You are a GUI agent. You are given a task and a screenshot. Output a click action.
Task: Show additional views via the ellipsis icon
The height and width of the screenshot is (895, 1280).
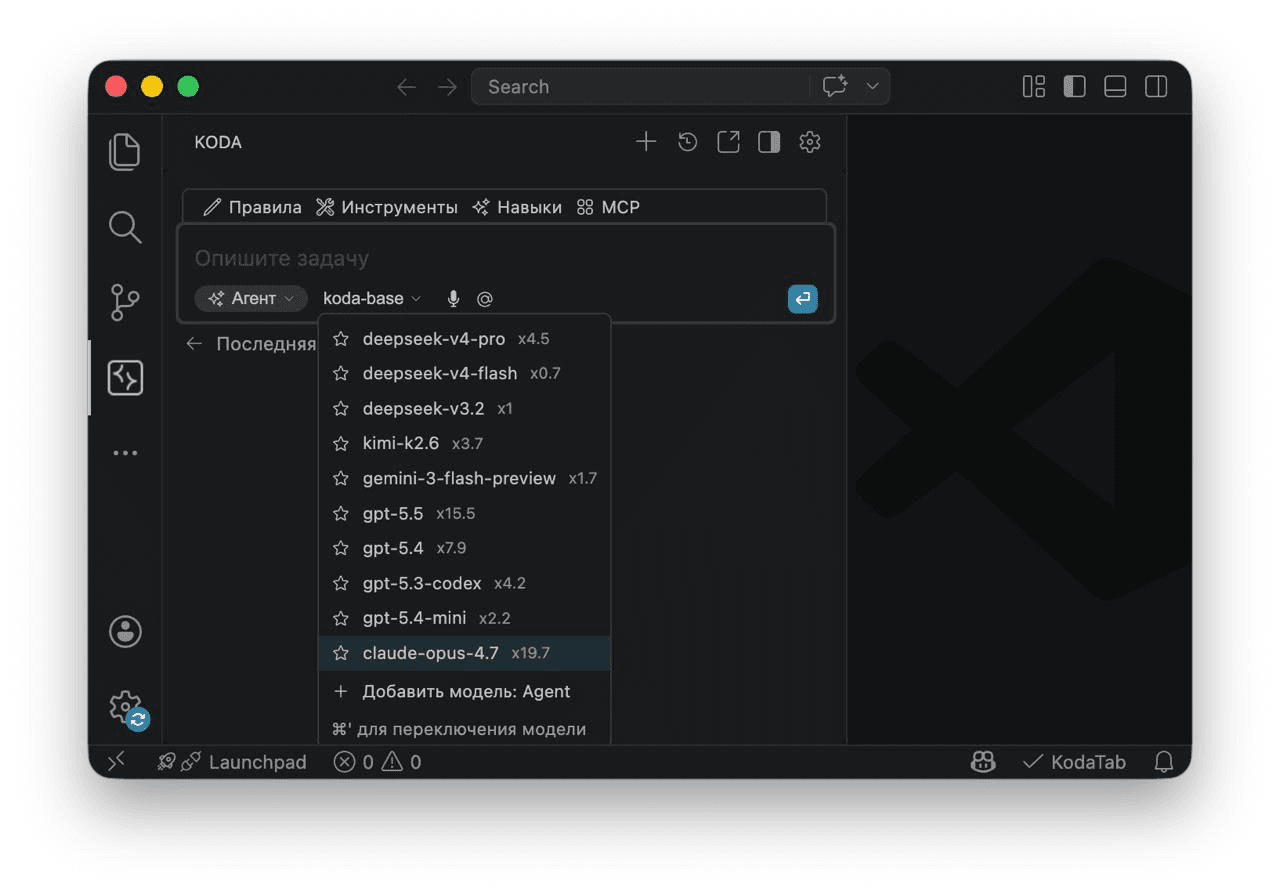(x=125, y=453)
